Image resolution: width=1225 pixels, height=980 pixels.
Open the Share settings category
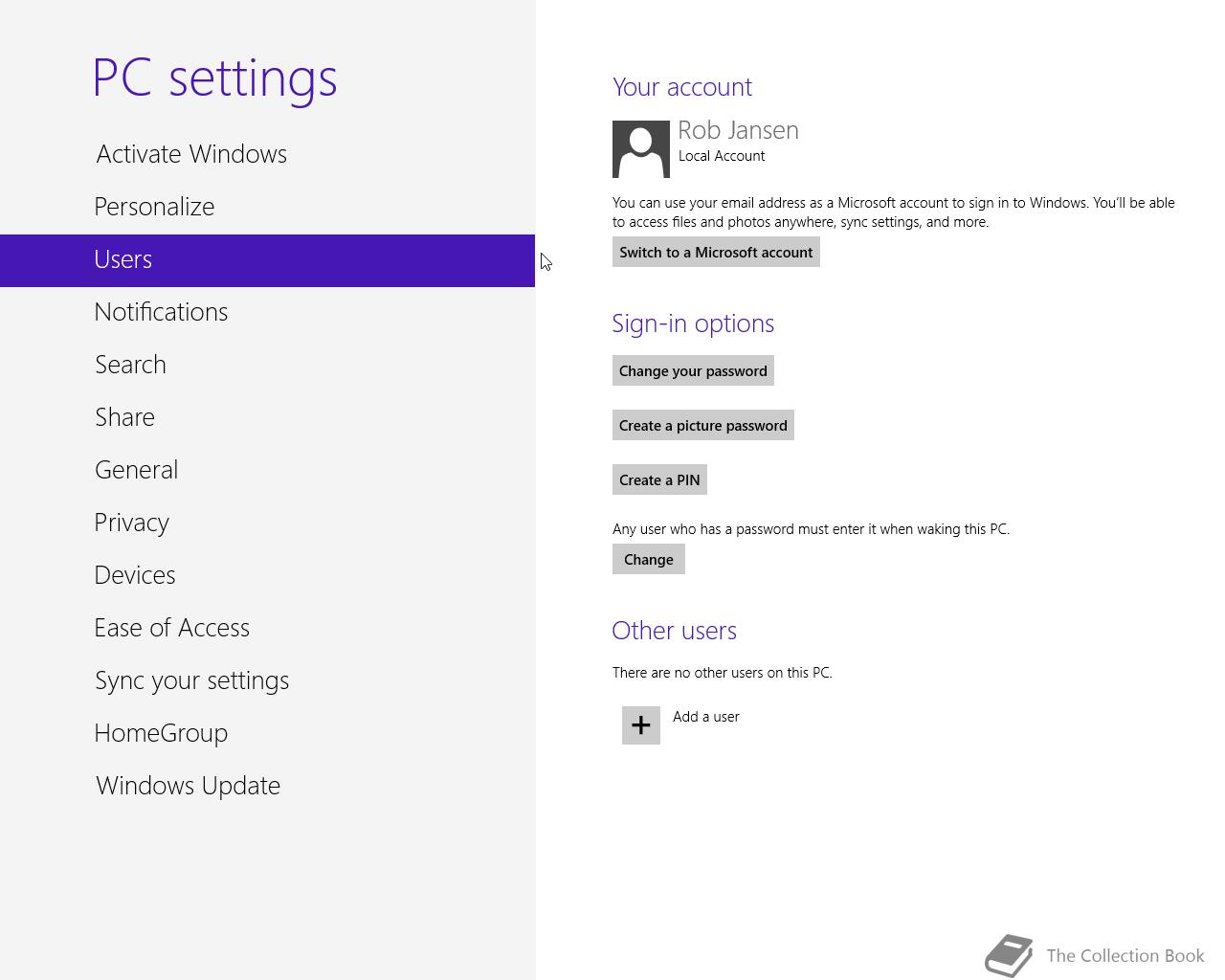pyautogui.click(x=267, y=417)
